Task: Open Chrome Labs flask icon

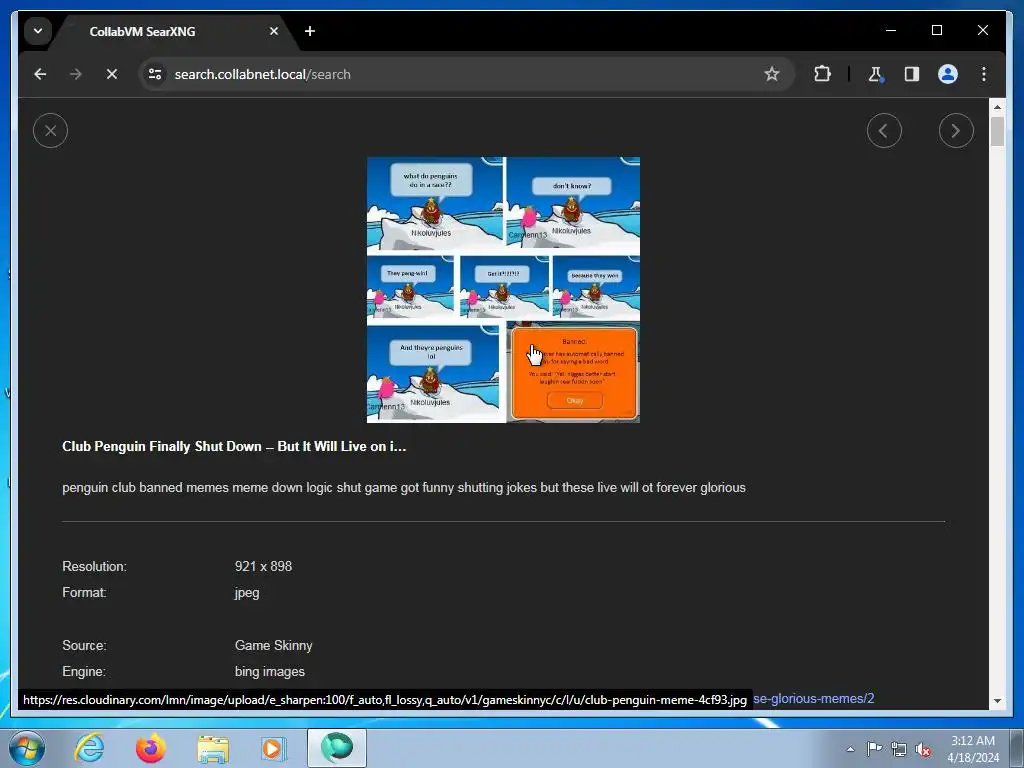Action: click(x=876, y=74)
